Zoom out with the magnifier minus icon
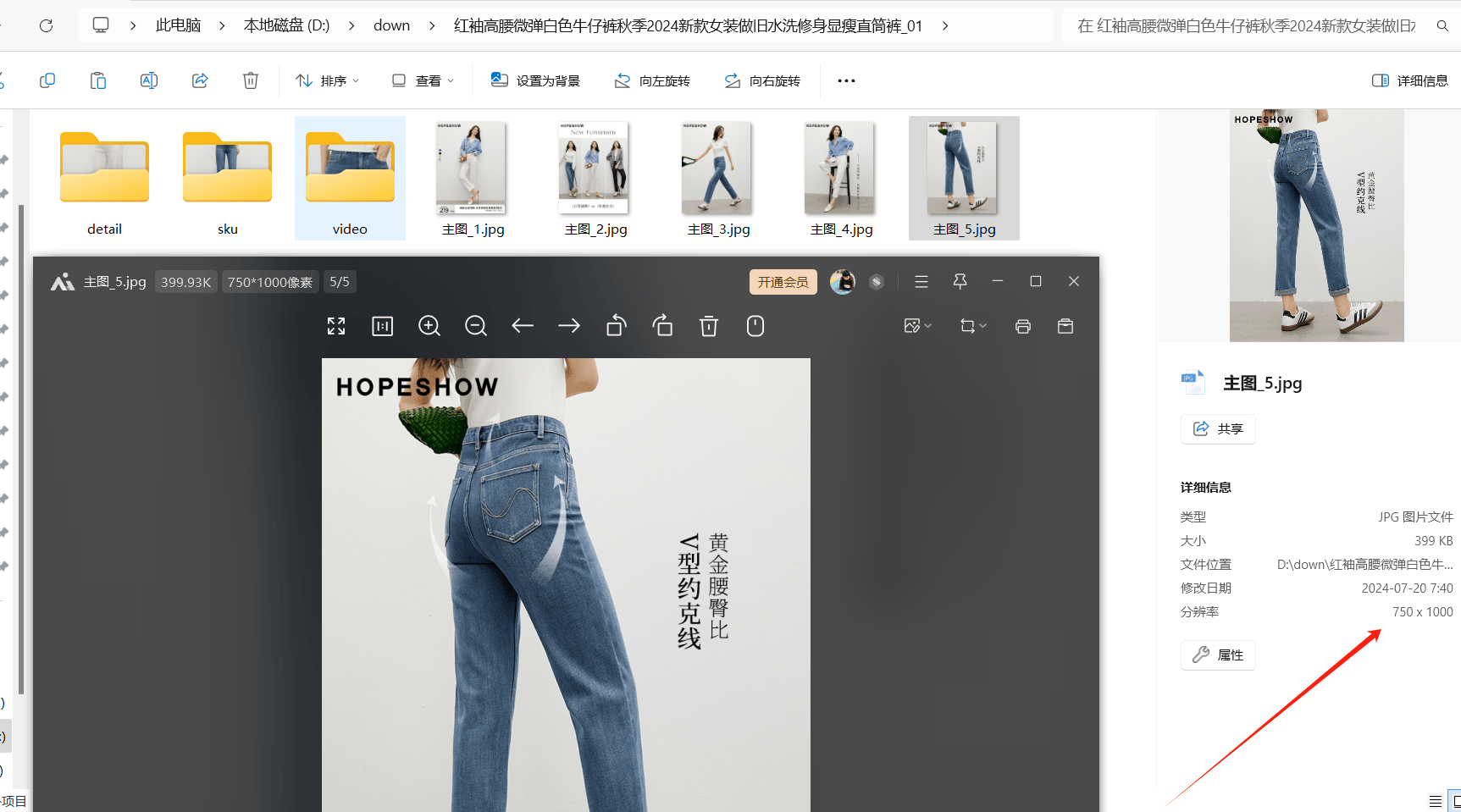This screenshot has height=812, width=1461. (476, 326)
